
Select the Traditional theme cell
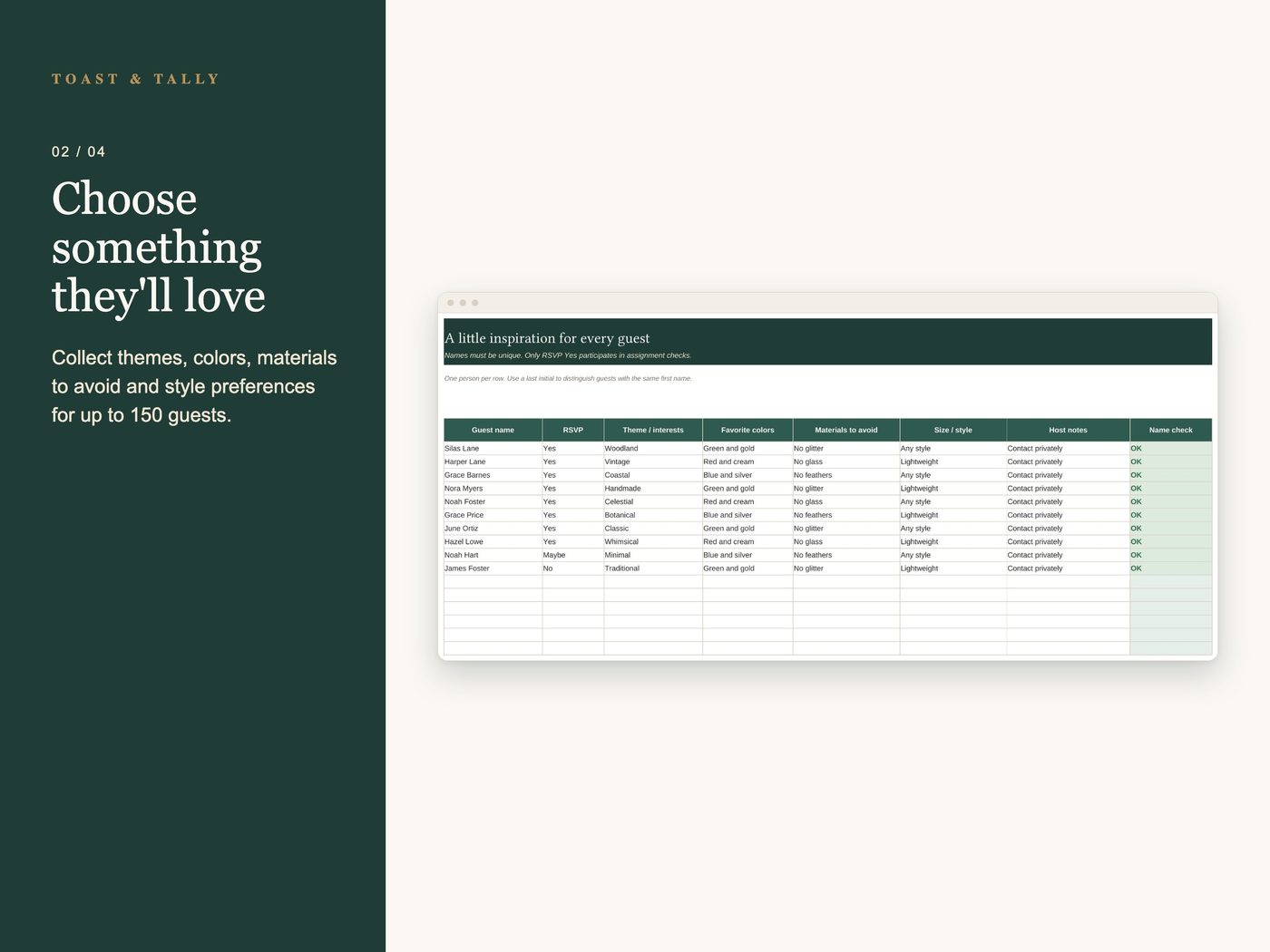click(653, 568)
